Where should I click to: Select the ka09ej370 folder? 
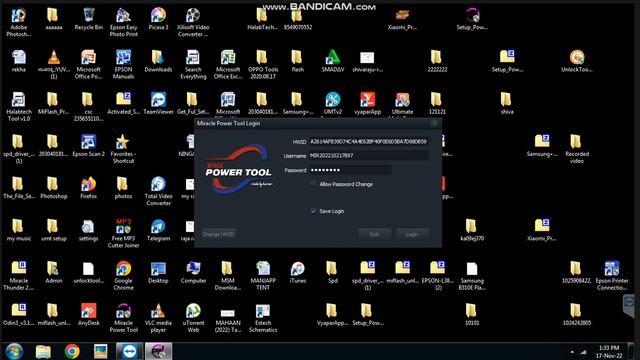tap(472, 230)
